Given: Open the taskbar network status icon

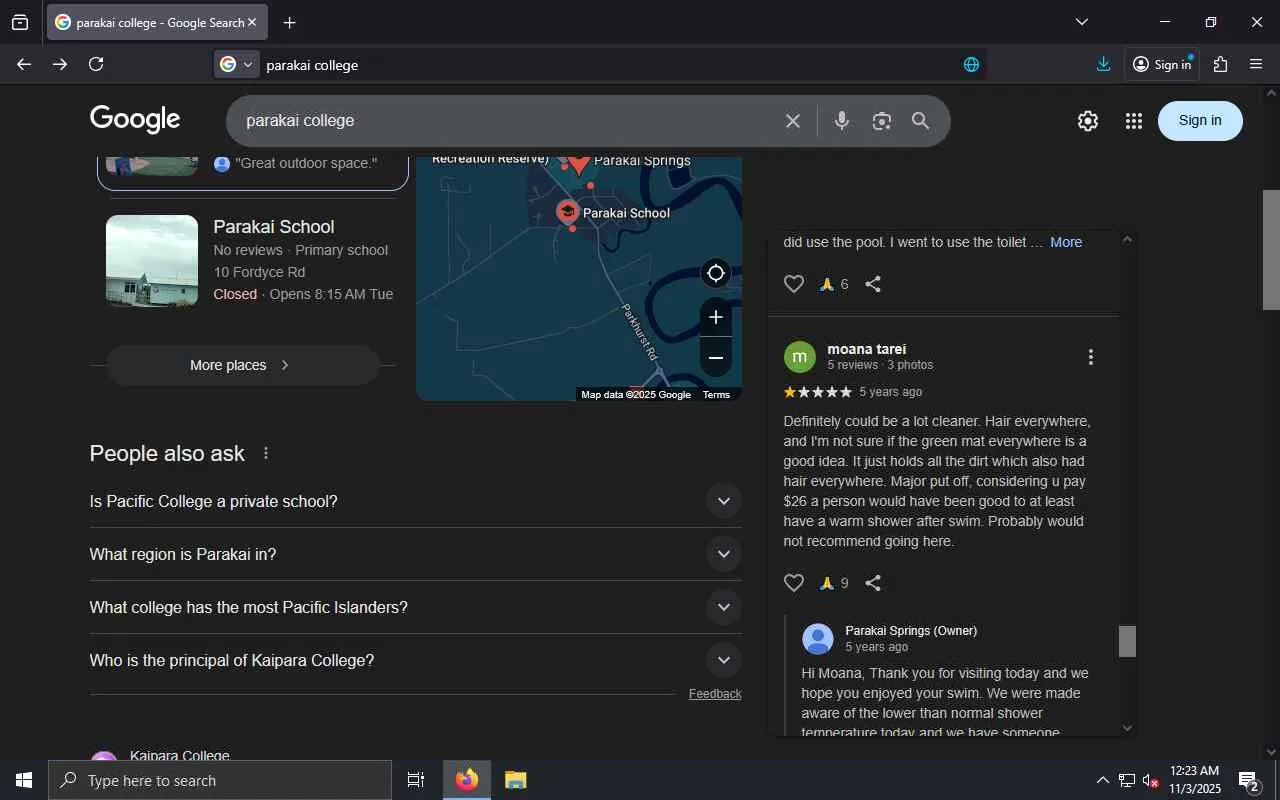Looking at the screenshot, I should click(1127, 780).
